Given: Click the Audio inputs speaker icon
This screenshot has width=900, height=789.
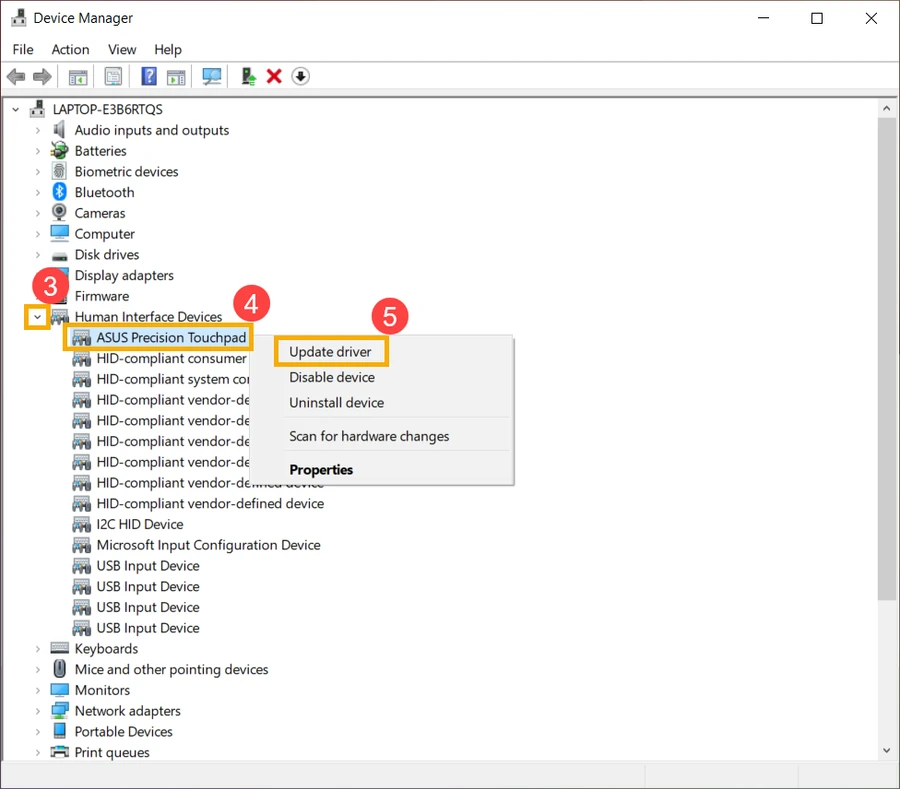Looking at the screenshot, I should click(x=59, y=130).
